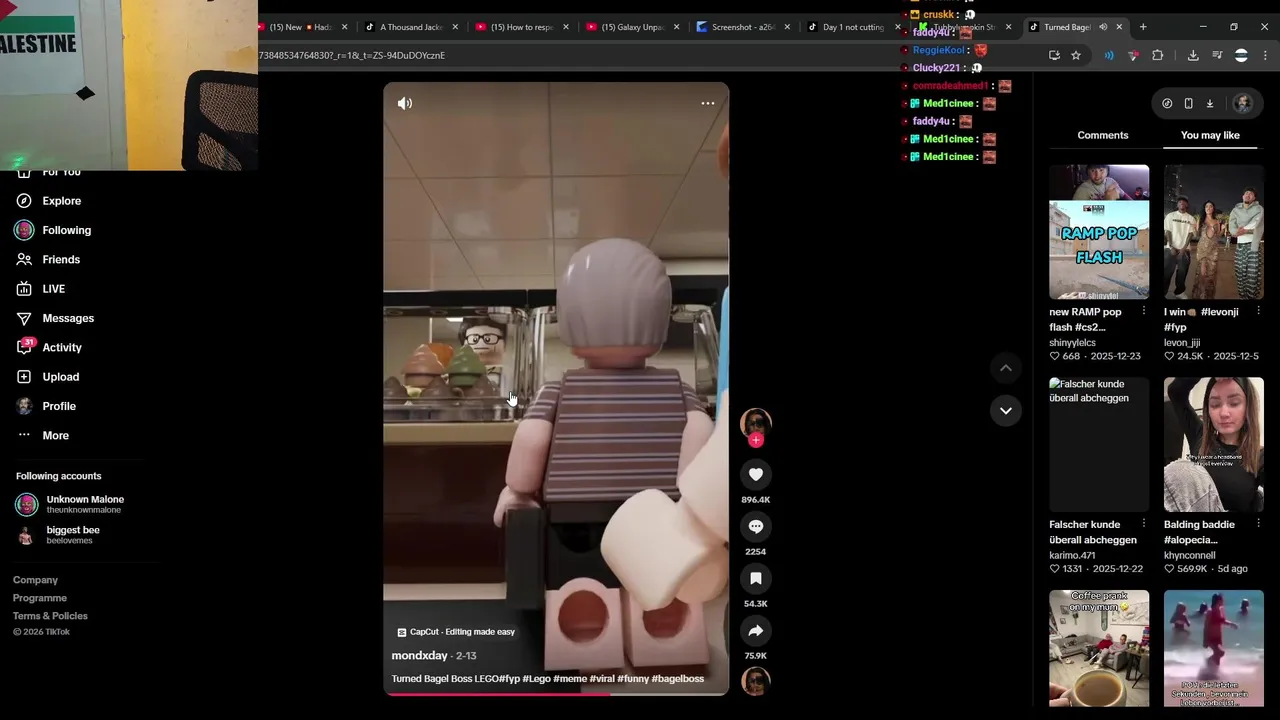Open the mondxday creator name
Viewport: 1280px width, 720px height.
click(x=419, y=656)
